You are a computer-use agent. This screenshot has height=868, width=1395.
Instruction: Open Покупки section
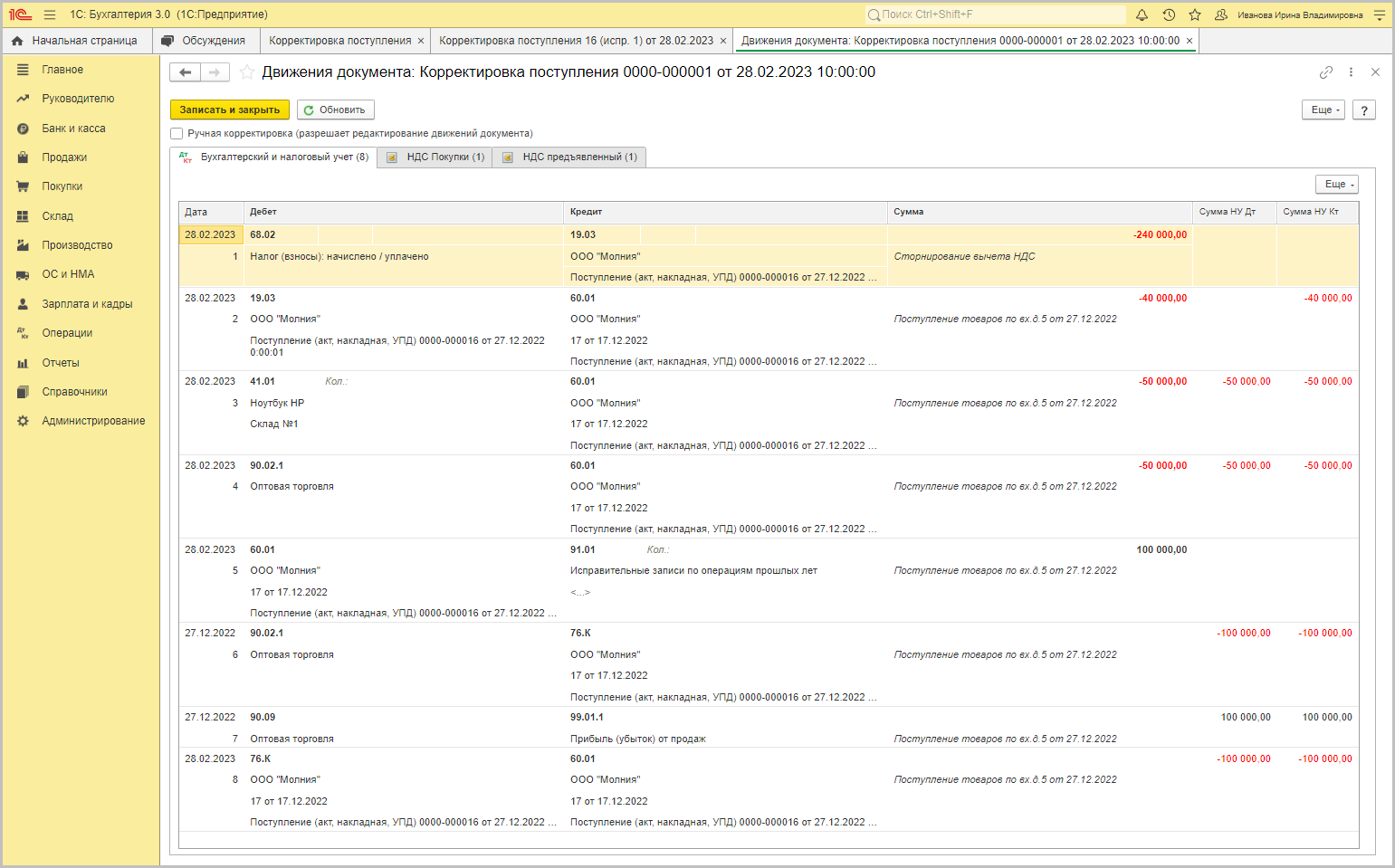click(x=62, y=186)
